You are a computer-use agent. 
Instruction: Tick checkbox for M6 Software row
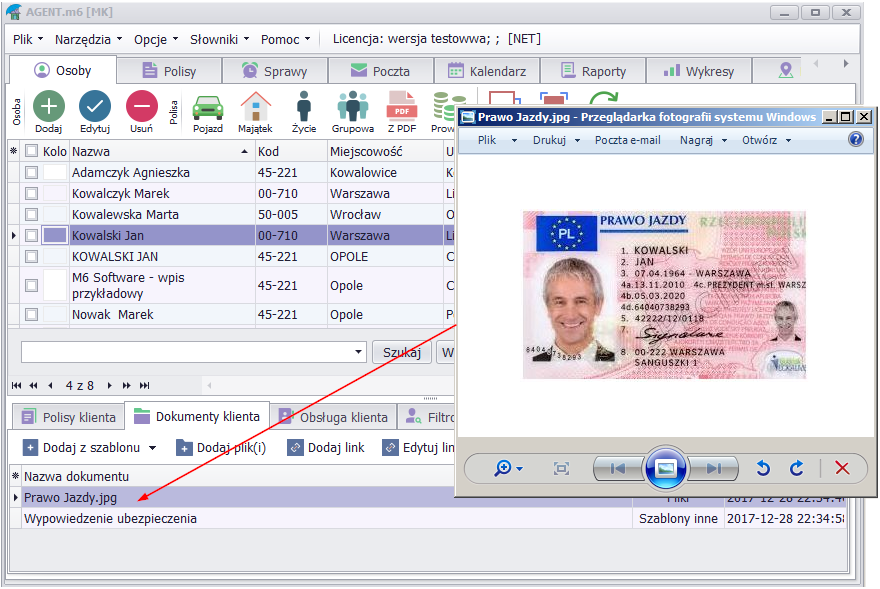pyautogui.click(x=31, y=285)
